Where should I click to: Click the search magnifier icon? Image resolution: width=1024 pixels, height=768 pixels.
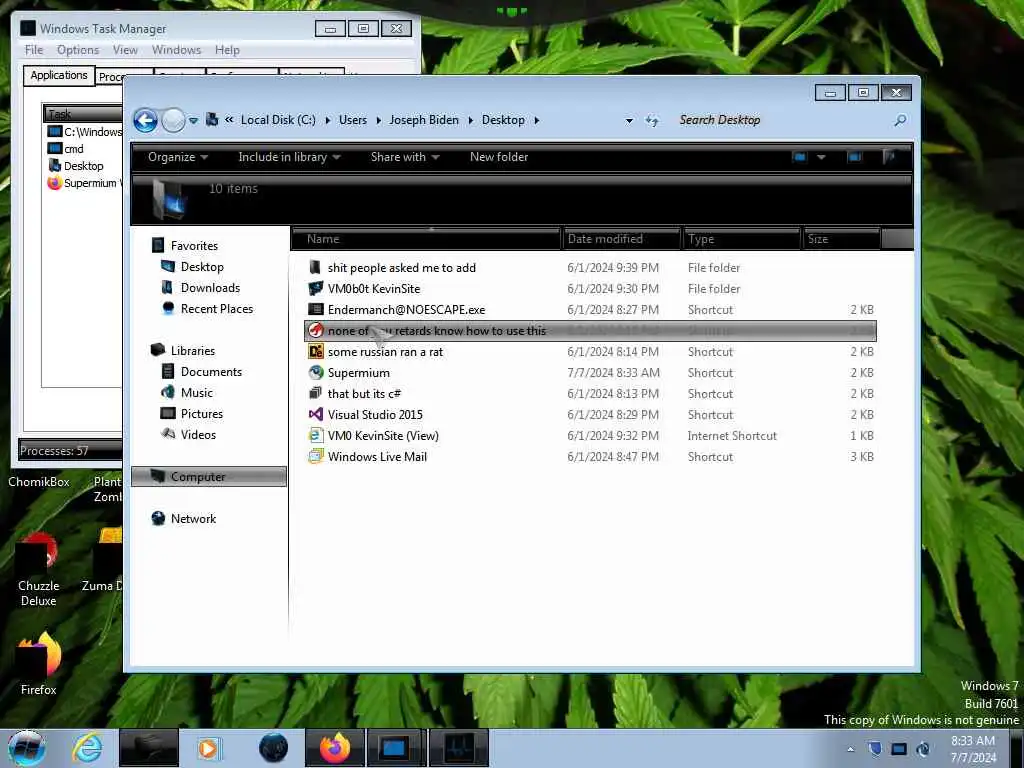(901, 120)
